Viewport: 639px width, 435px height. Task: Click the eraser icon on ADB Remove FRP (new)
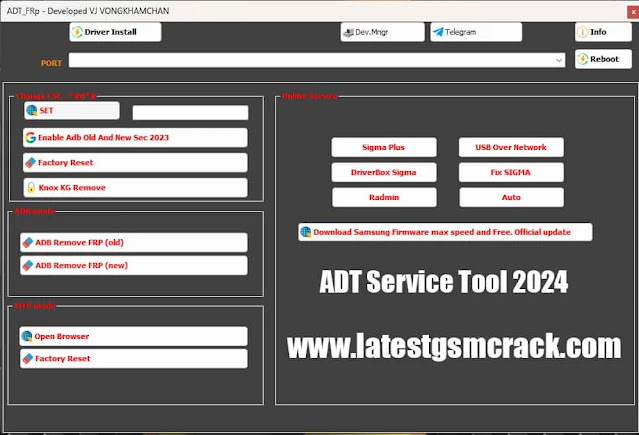coord(28,265)
